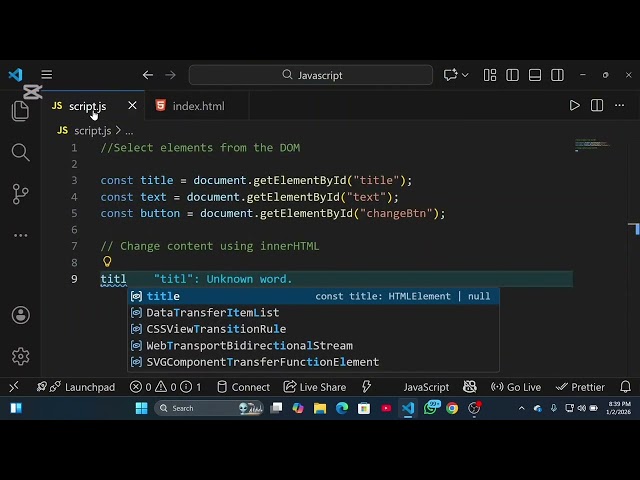This screenshot has width=640, height=480.
Task: Select the DataTransferItemList suggestion
Action: (313, 313)
